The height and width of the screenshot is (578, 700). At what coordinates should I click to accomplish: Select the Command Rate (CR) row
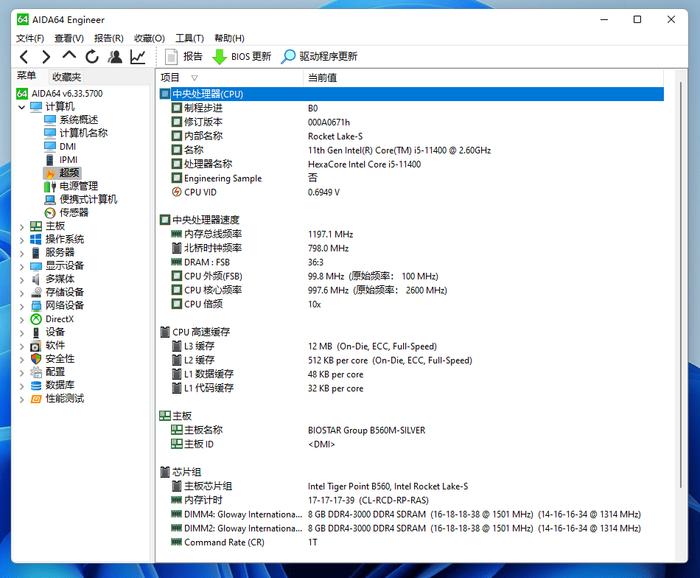[x=411, y=542]
